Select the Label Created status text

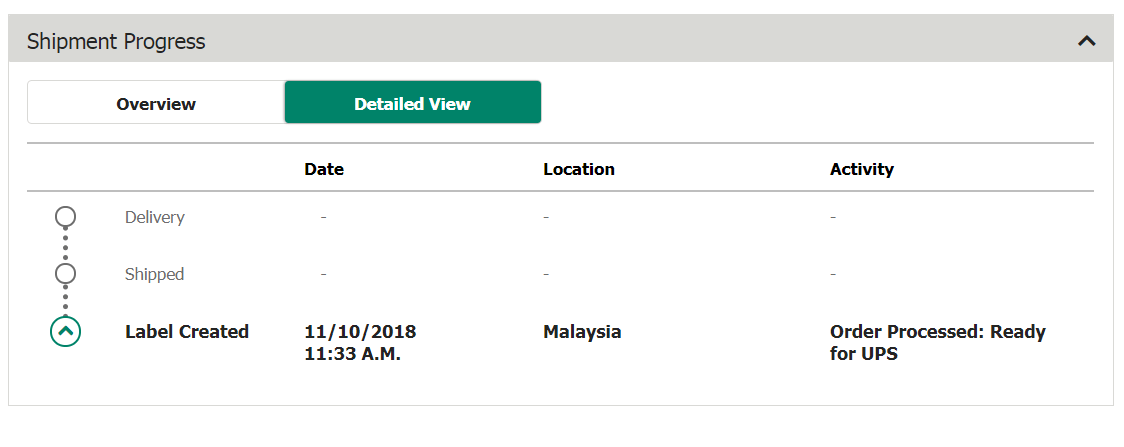click(x=187, y=332)
